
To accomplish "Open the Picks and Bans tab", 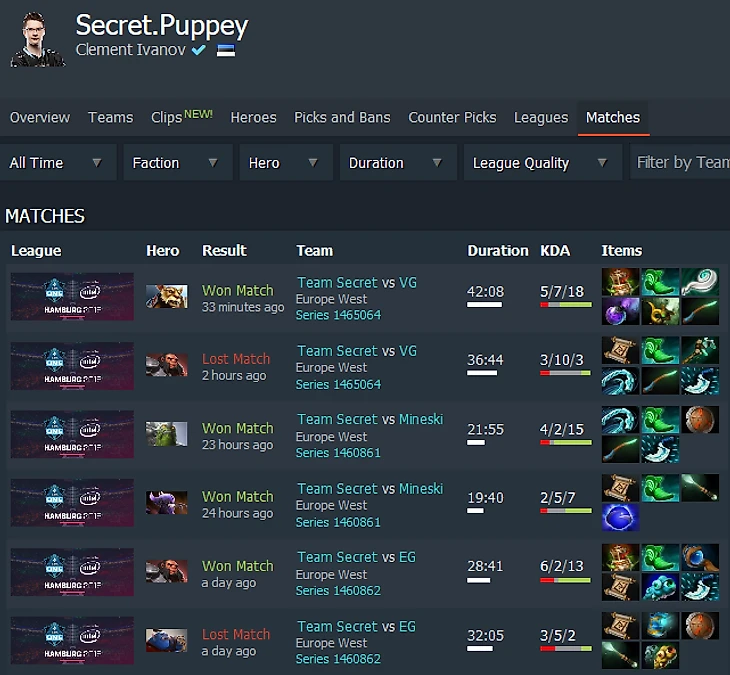I will 342,117.
